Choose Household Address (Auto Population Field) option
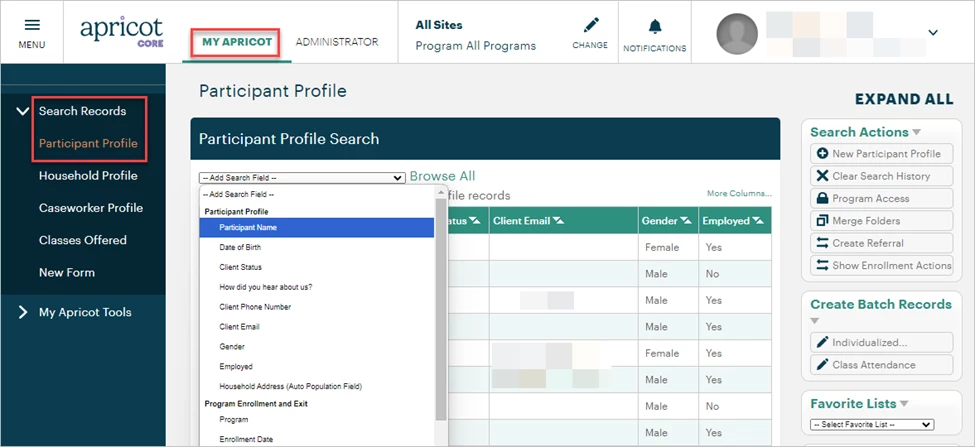The height and width of the screenshot is (447, 975). 317,387
